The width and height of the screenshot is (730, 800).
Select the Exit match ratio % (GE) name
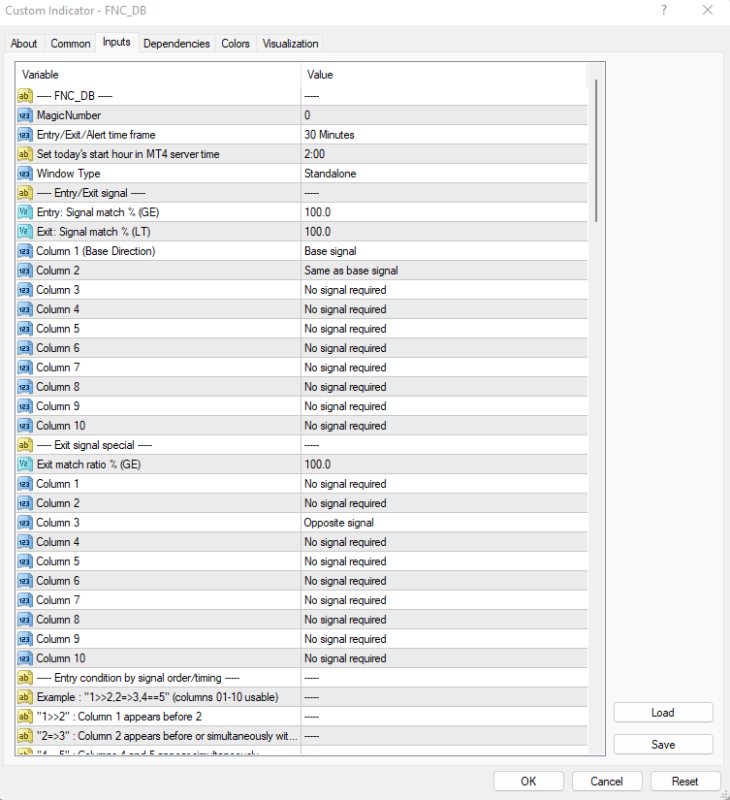[x=89, y=464]
